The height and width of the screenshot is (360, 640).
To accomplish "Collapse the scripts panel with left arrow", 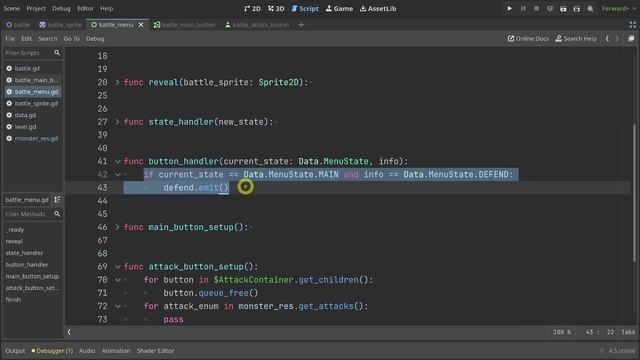I will click(x=69, y=332).
